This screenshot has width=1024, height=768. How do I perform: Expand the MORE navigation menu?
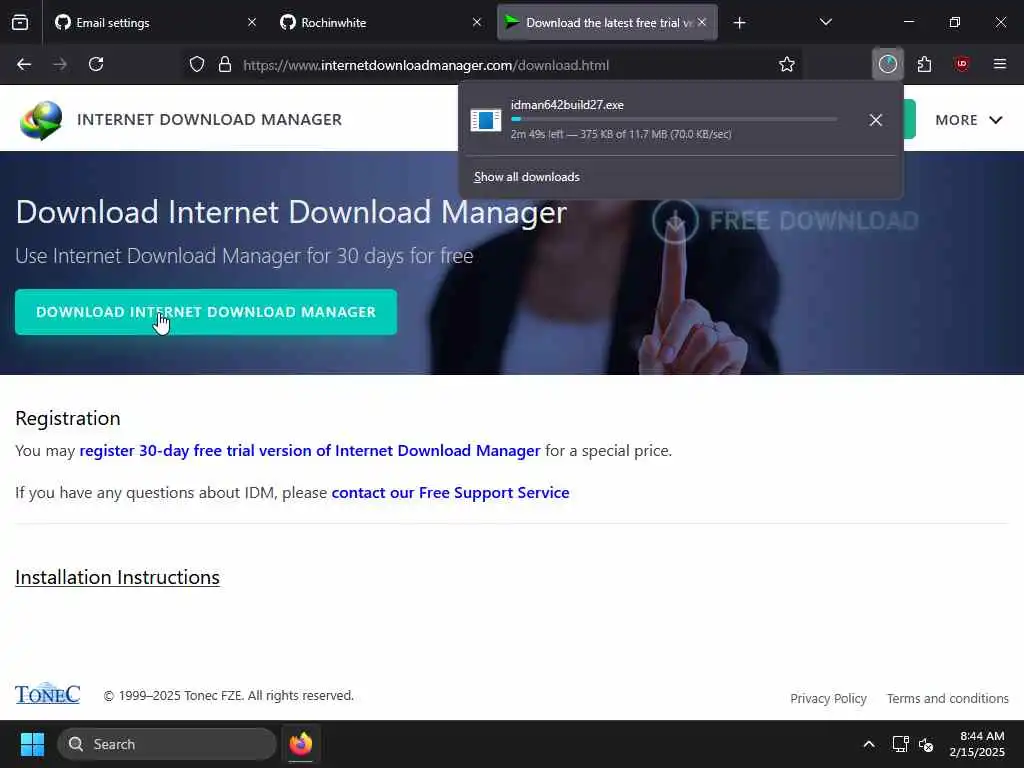[968, 120]
